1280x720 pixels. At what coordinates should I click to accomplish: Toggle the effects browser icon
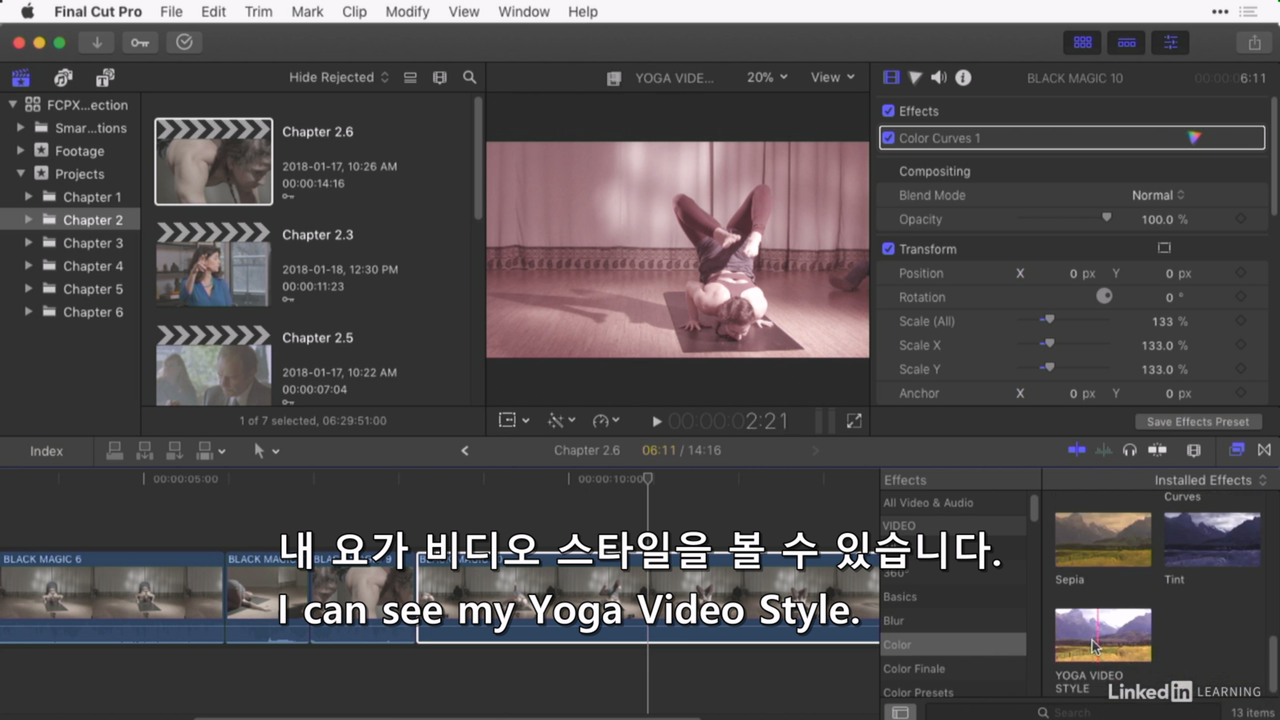pos(1236,450)
